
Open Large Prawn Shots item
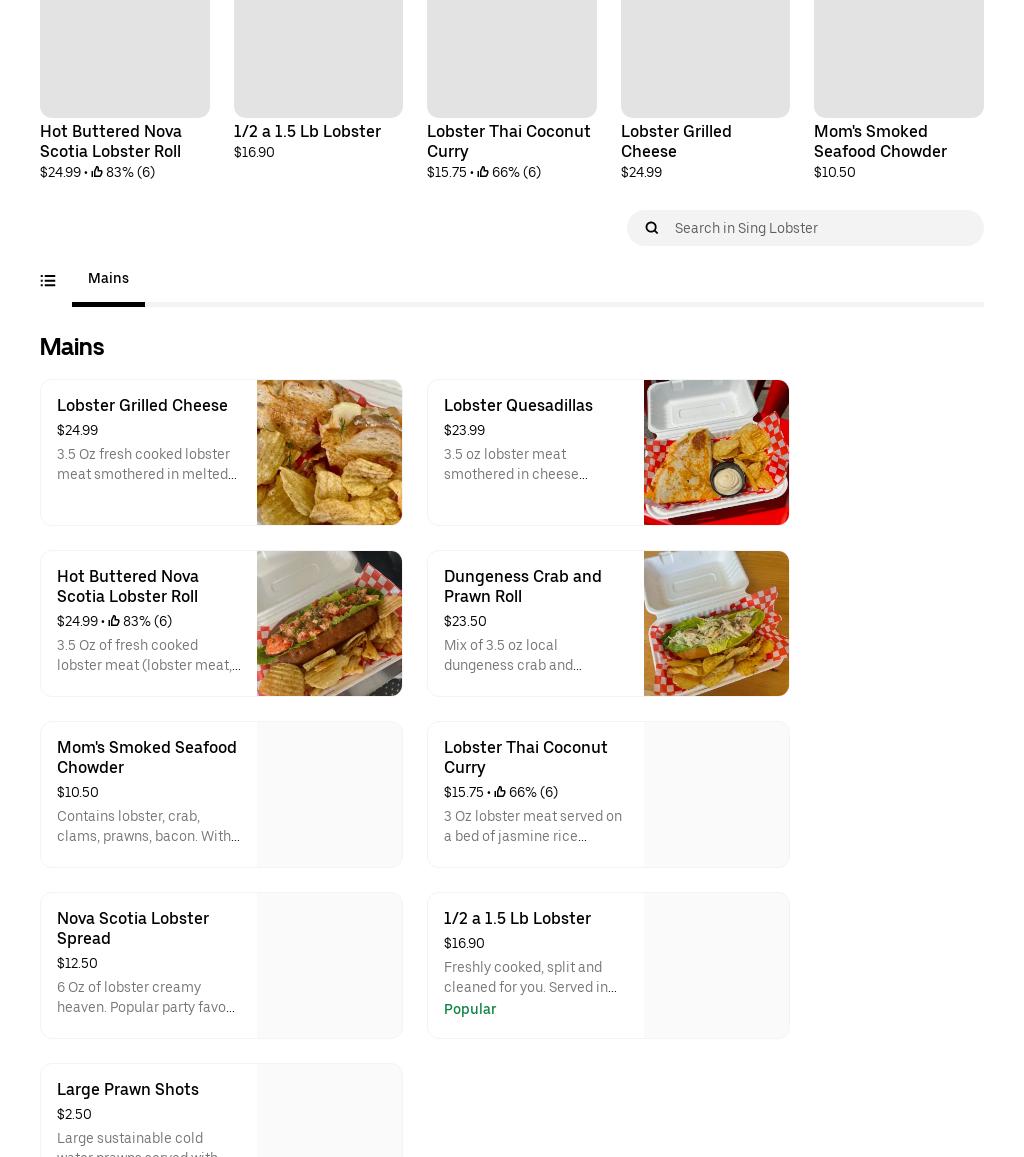click(x=128, y=1089)
